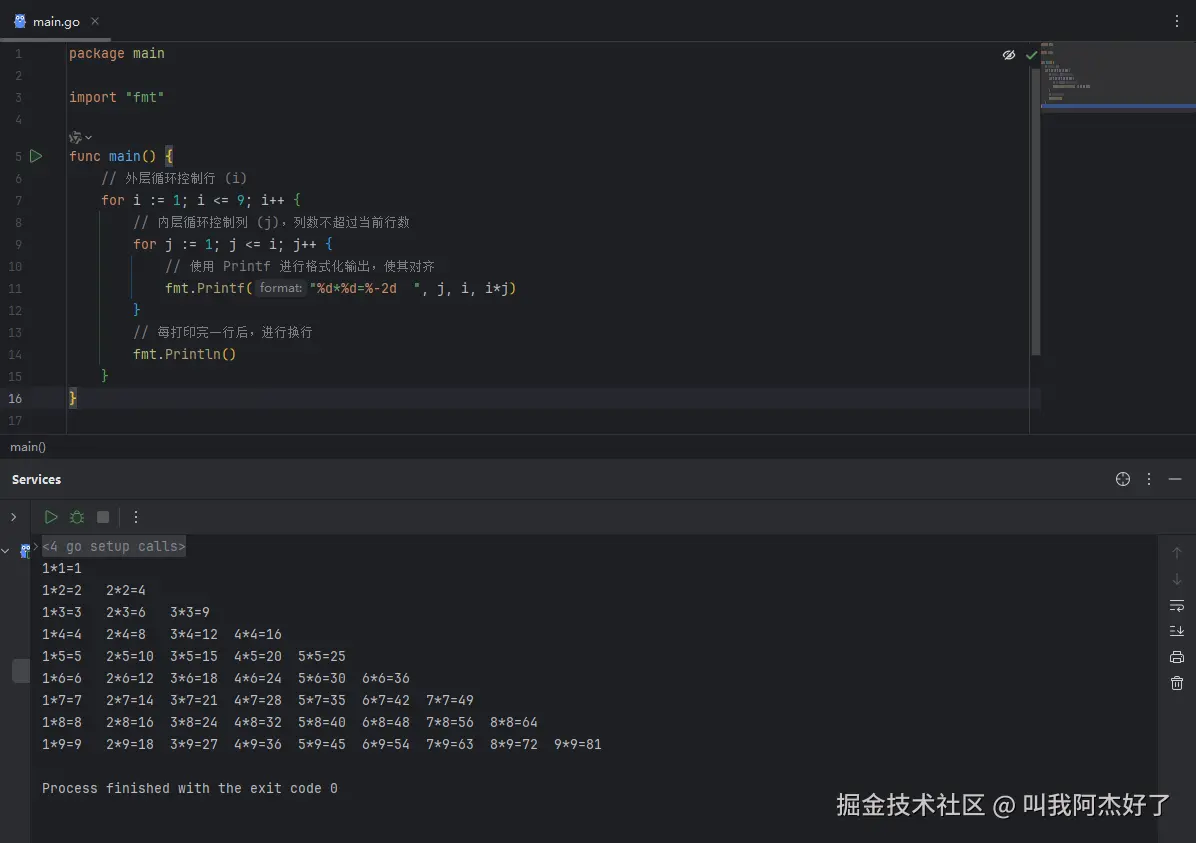Click the code minimap preview
Screen dimensions: 1196x843
click(1118, 76)
